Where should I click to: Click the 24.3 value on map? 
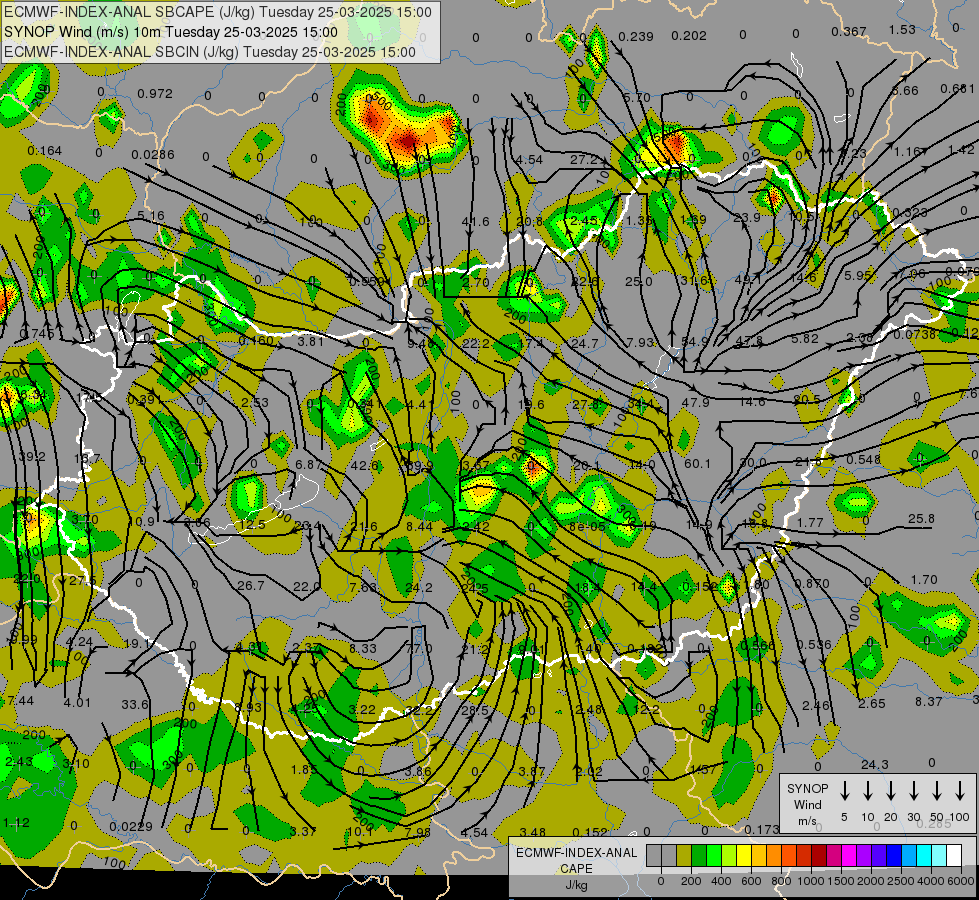pos(874,764)
